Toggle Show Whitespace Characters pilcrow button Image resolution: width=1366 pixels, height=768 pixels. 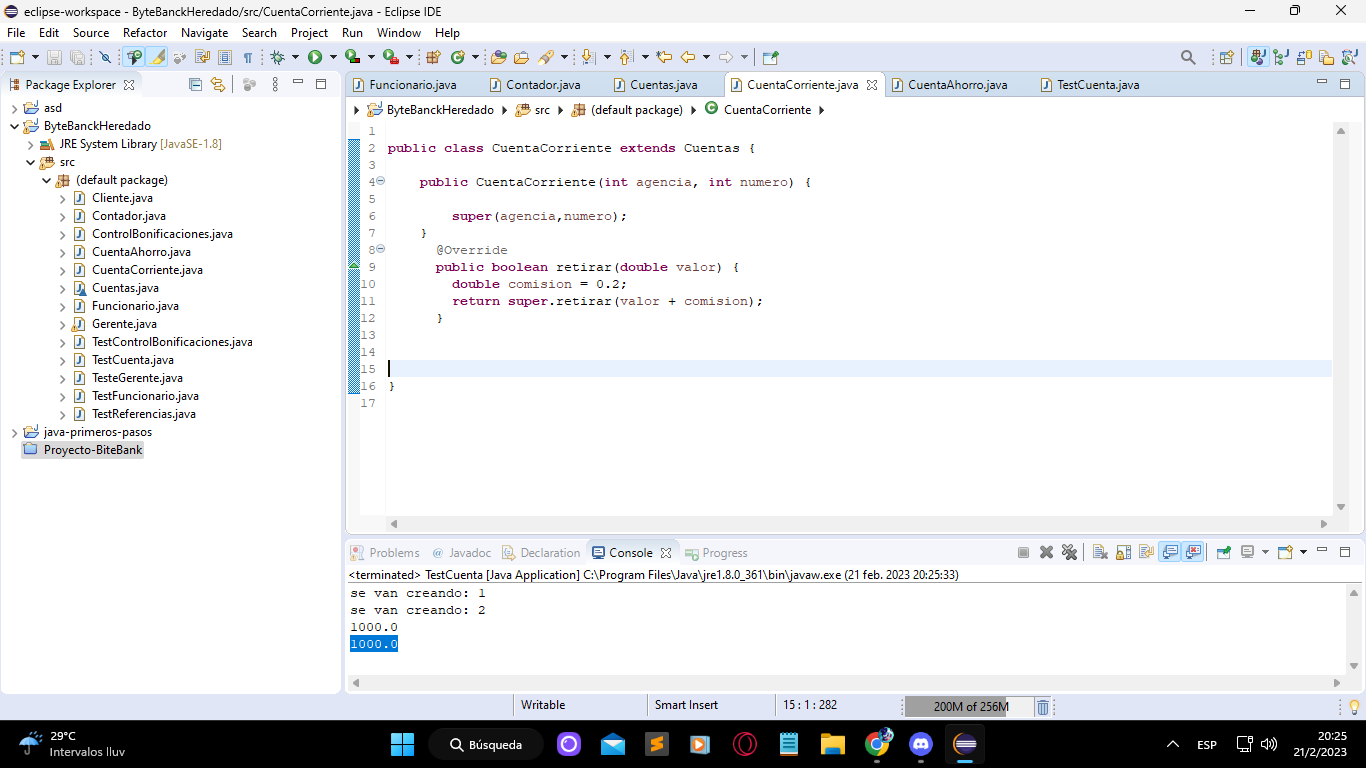(x=248, y=57)
